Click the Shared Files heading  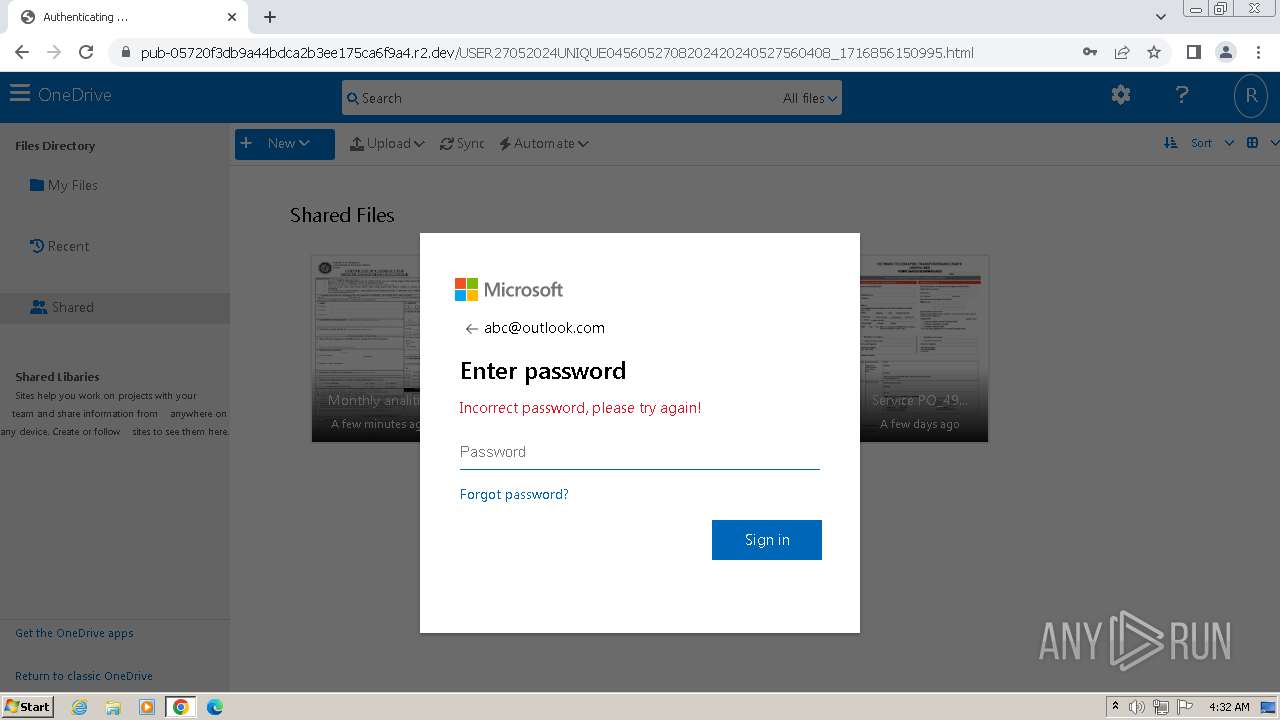pyautogui.click(x=342, y=215)
